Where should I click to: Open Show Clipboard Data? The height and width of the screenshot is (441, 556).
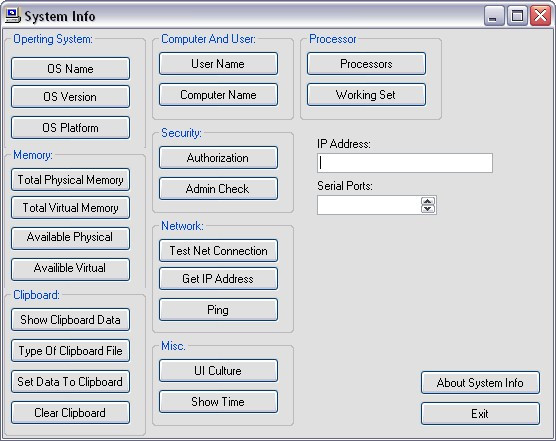pos(70,320)
